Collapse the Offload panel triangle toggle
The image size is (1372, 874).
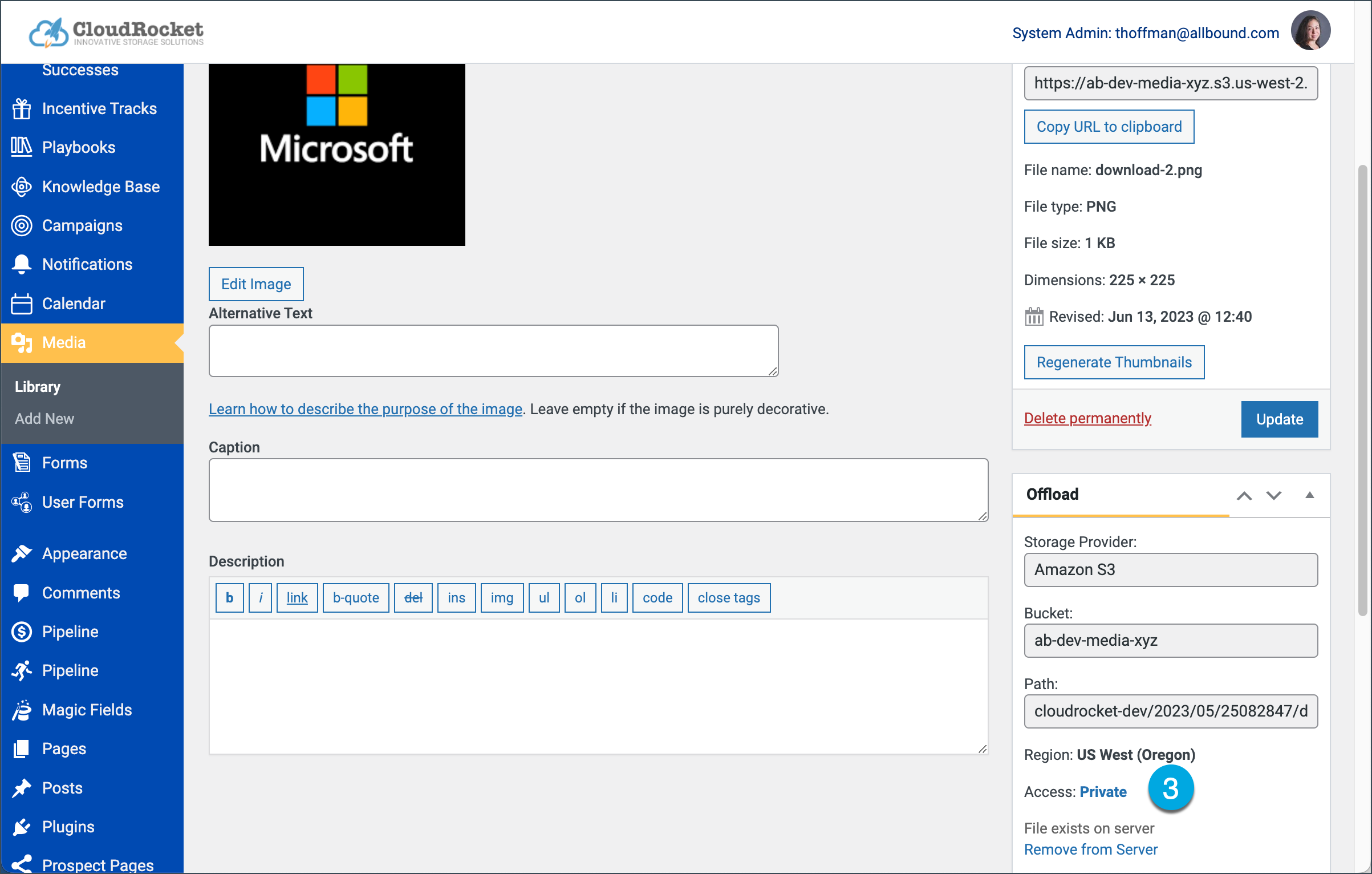(x=1310, y=495)
